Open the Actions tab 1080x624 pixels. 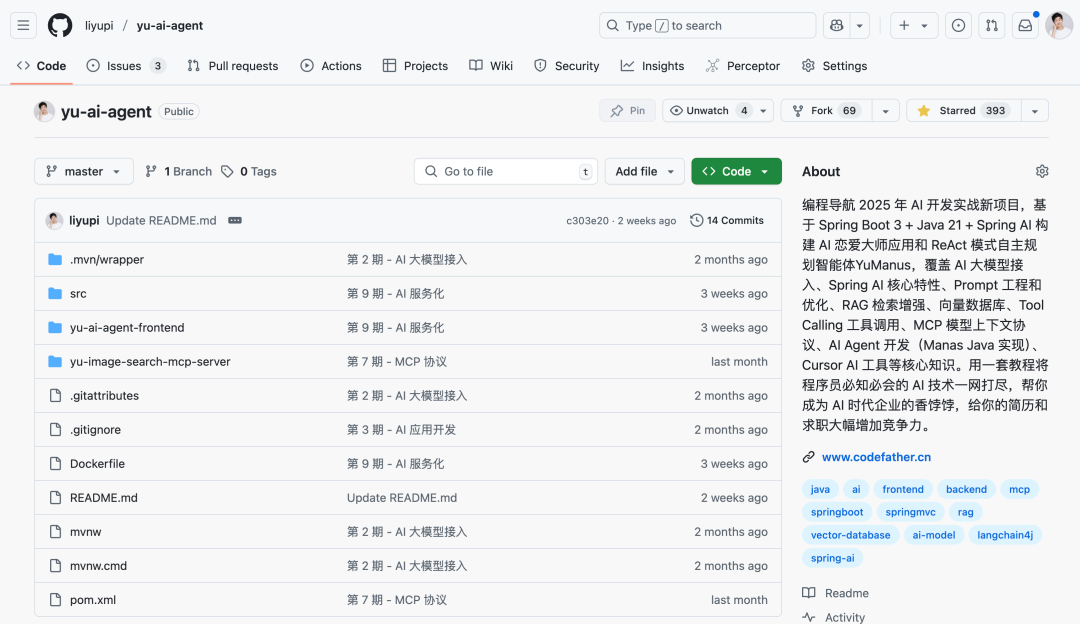click(x=331, y=66)
